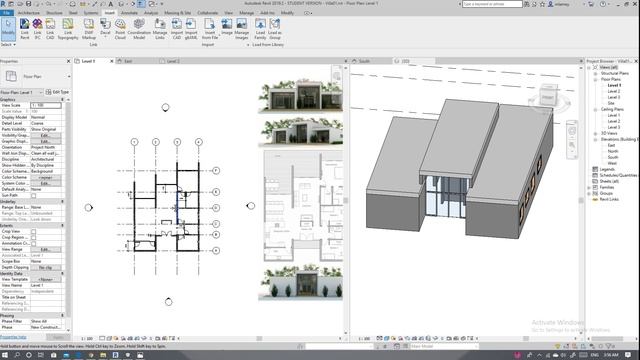
Task: Open the Floor Plan: Level 1 instance dropdown
Action: (22, 92)
